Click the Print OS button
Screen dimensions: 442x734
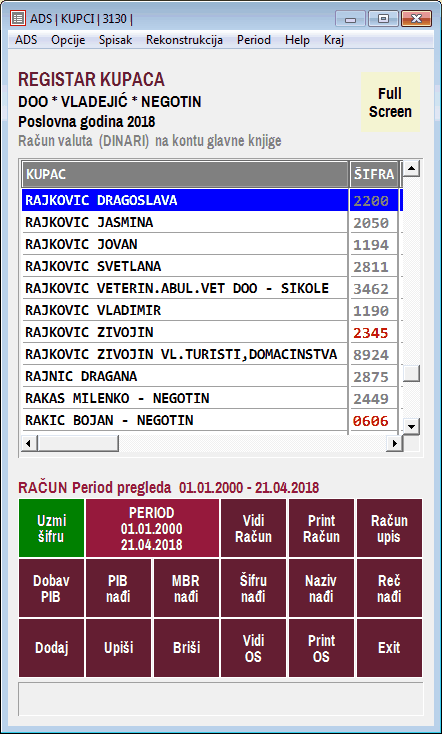(x=321, y=648)
